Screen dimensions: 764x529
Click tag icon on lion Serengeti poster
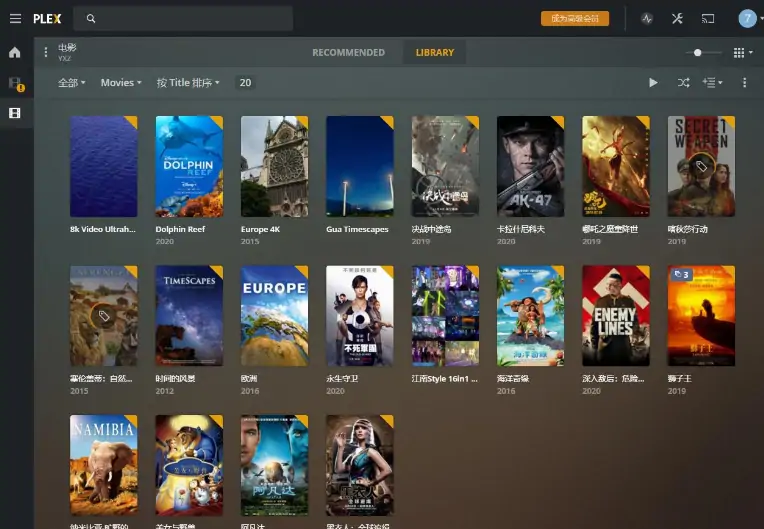pyautogui.click(x=103, y=316)
